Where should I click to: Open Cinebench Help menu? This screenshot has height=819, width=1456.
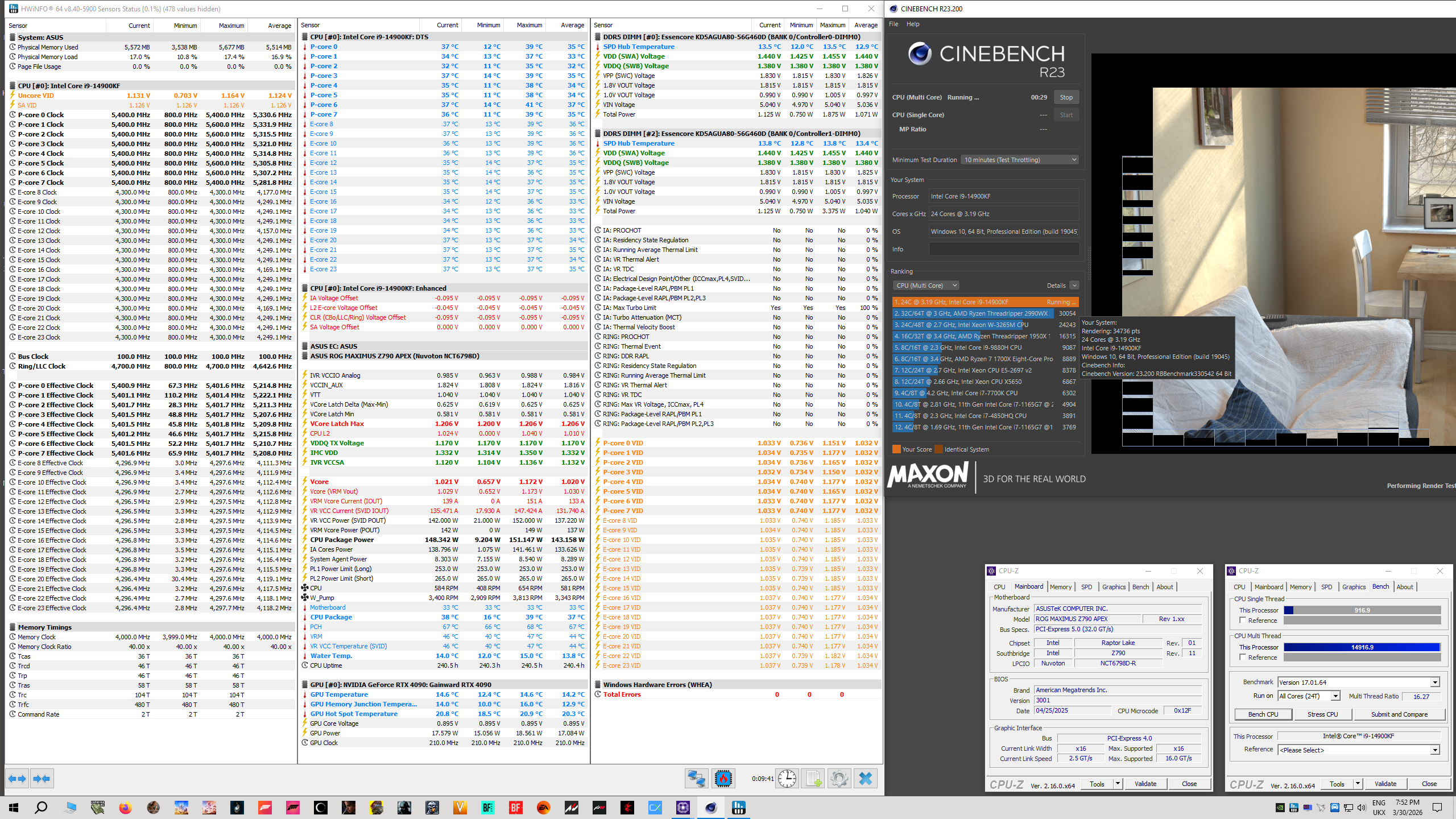point(913,24)
